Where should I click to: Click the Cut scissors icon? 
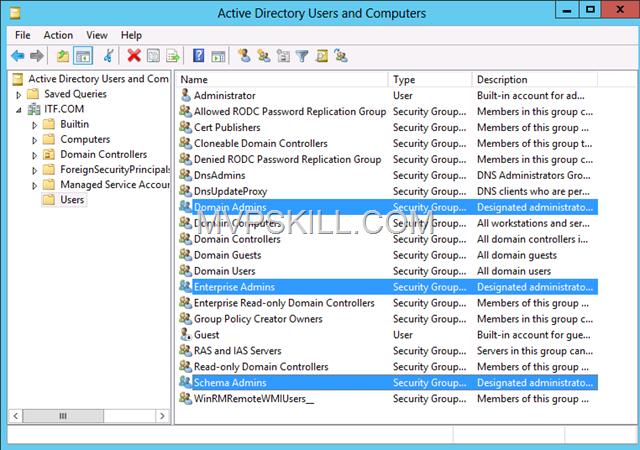coord(108,56)
